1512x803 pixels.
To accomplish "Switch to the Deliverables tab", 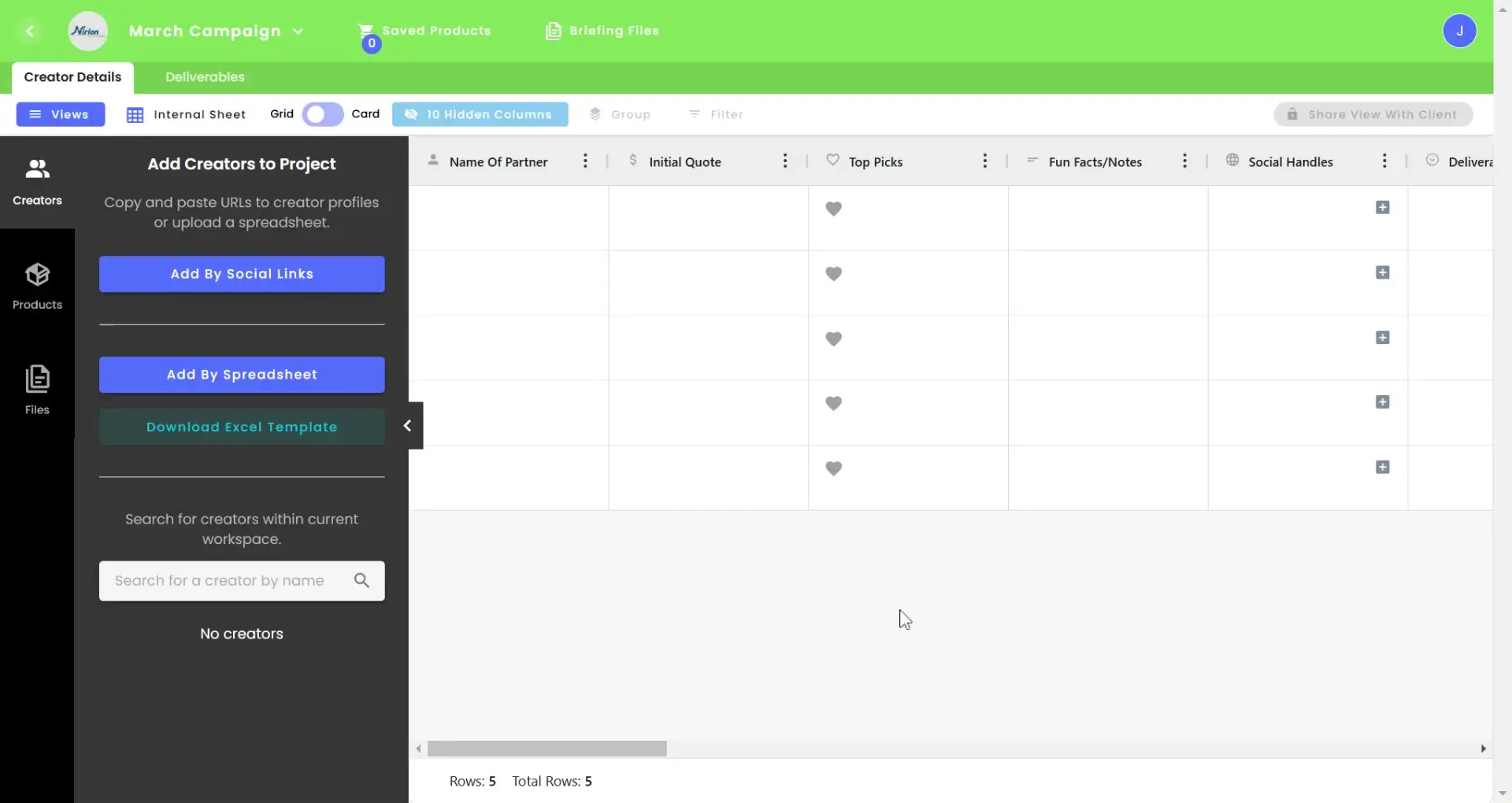I will click(204, 76).
